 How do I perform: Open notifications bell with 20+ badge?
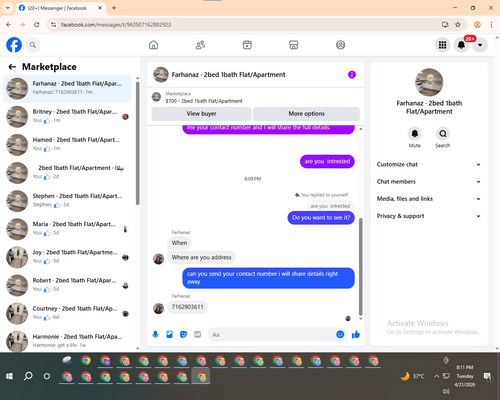pos(461,45)
